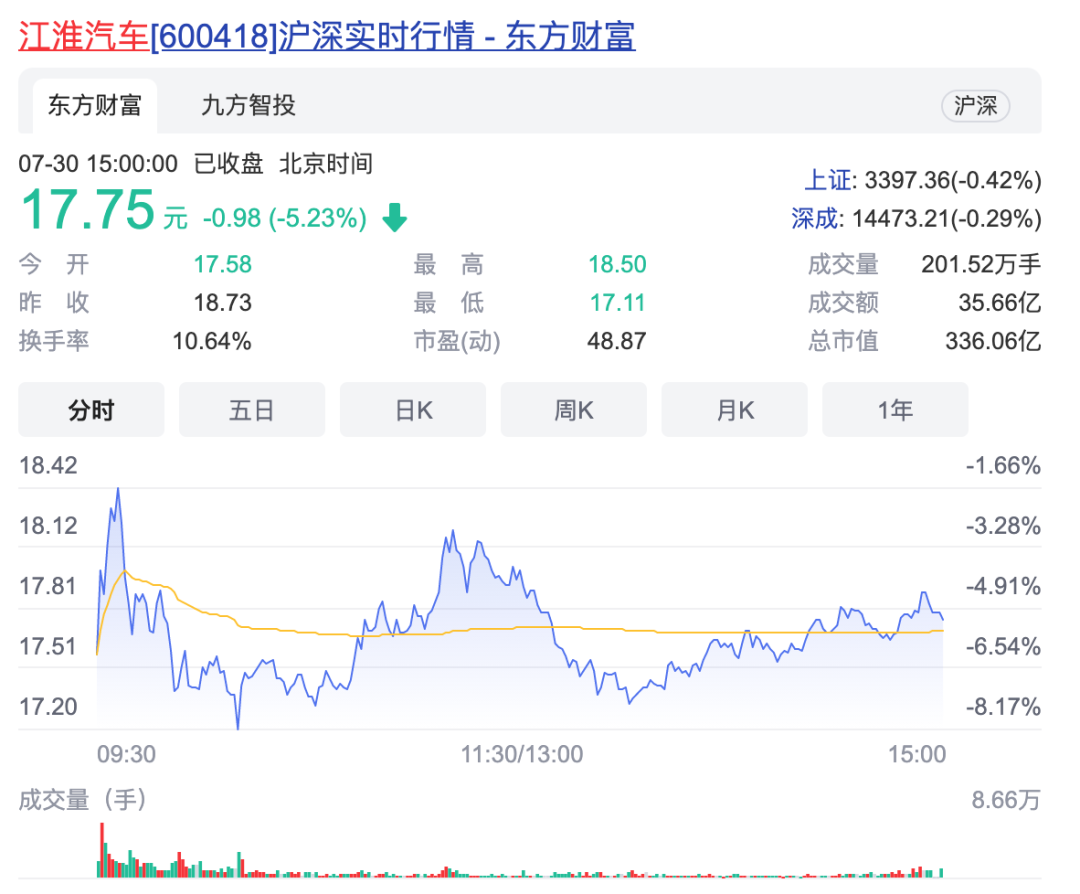1080x894 pixels.
Task: Click the tallest red volume bar at open
Action: coord(102,849)
